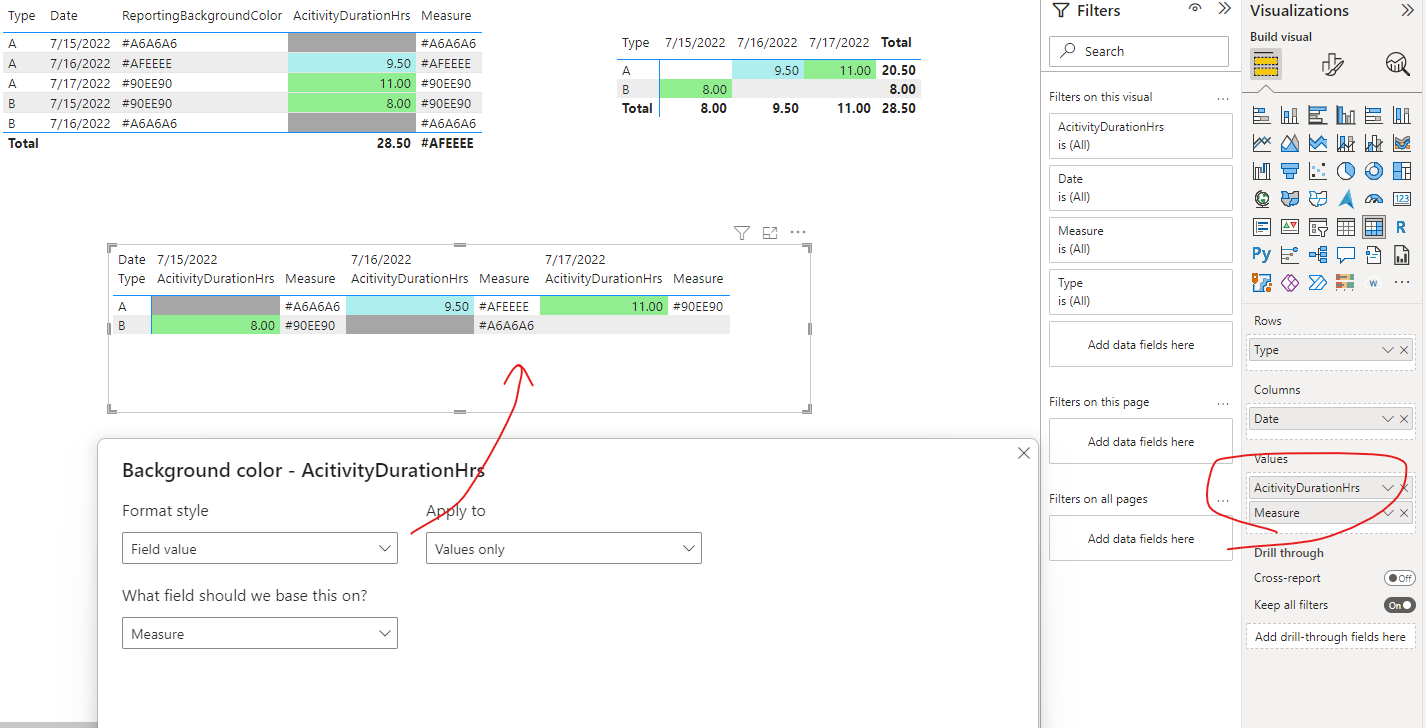Select the Donut chart visual

1373,171
